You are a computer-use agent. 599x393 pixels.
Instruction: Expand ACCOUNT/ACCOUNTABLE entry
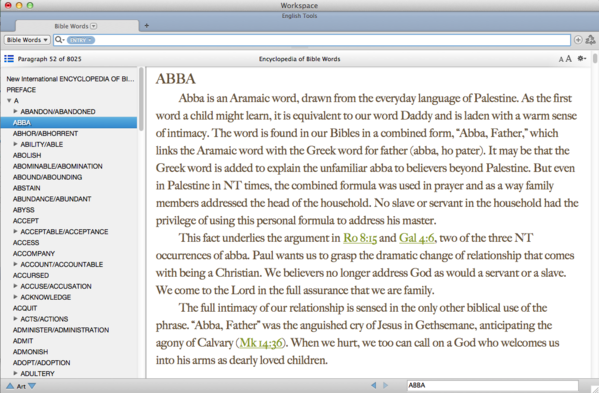tap(15, 264)
